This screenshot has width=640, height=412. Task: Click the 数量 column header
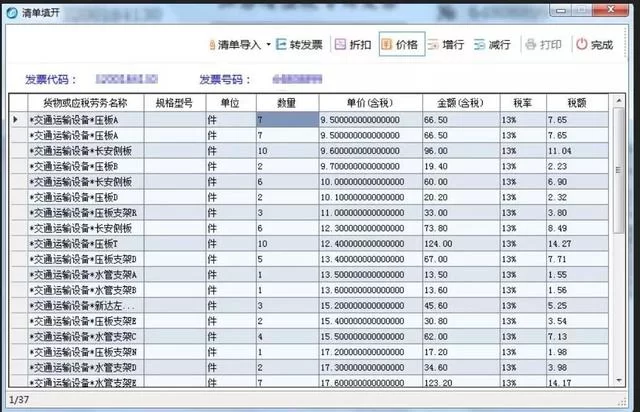[x=286, y=103]
